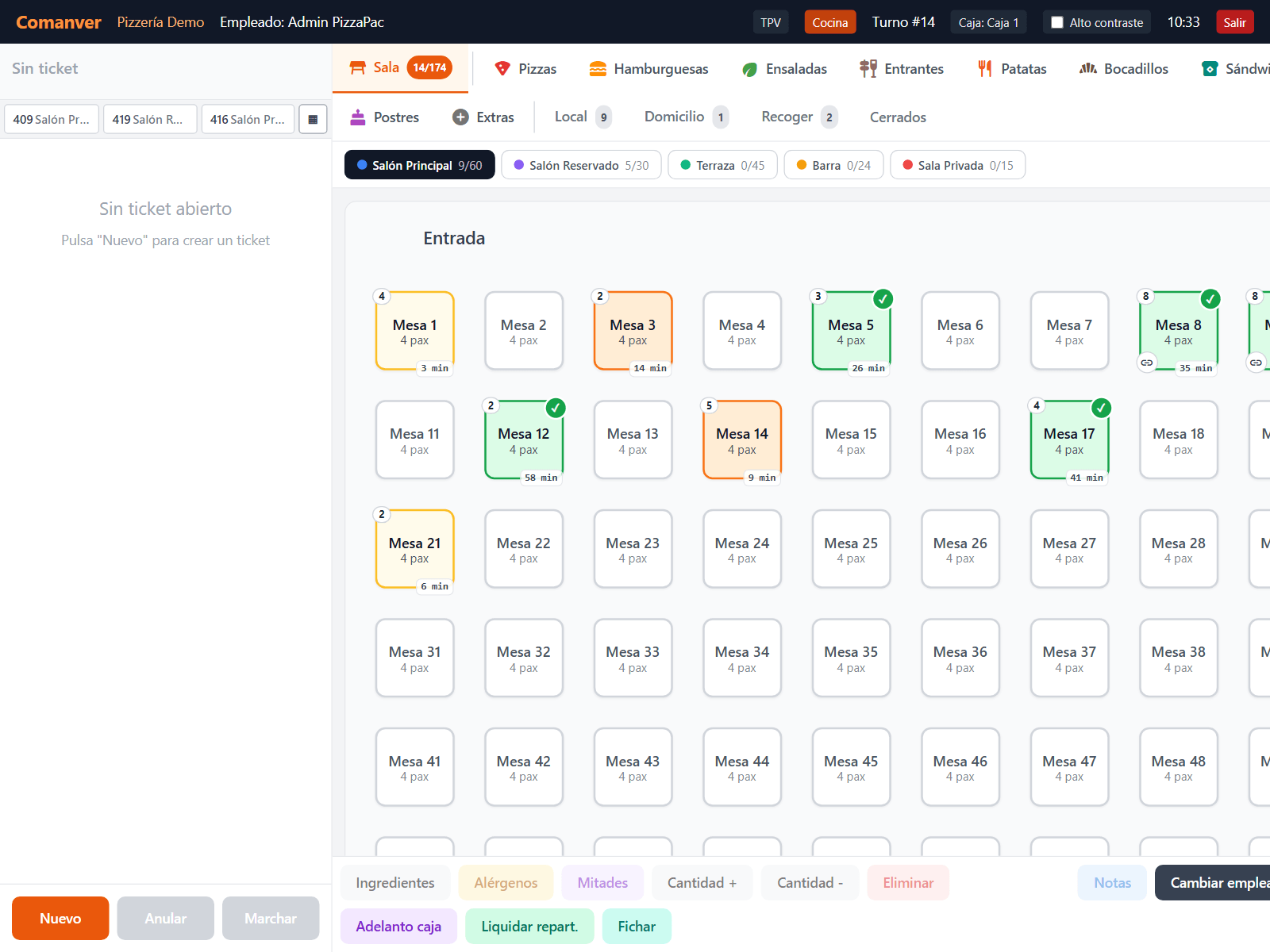Viewport: 1270px width, 952px height.
Task: Select Sala Privada room filter
Action: coord(957,165)
